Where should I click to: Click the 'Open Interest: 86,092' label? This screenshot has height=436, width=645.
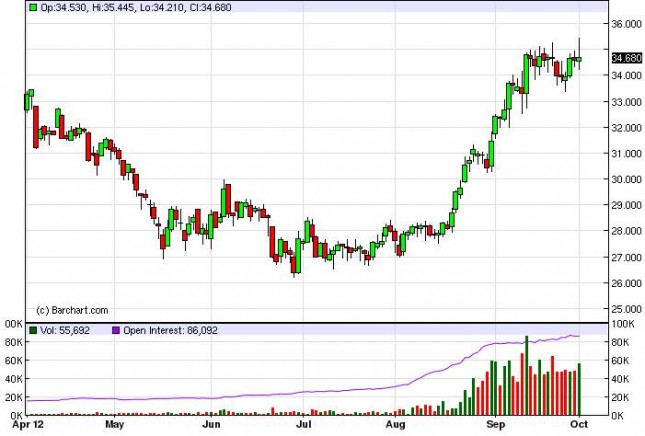tap(170, 330)
